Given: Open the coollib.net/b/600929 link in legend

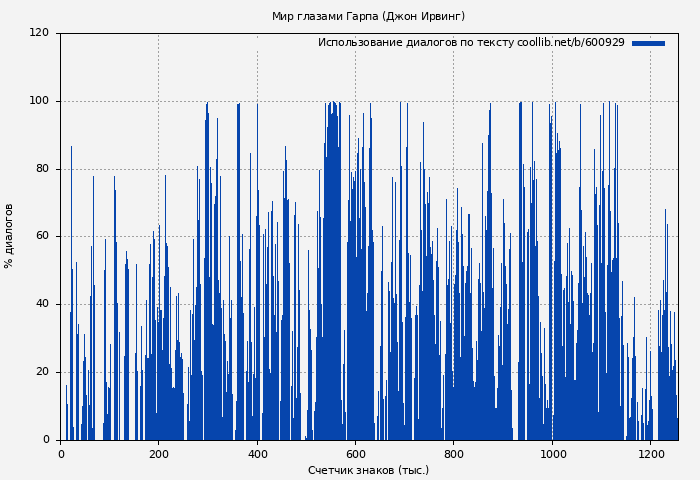Looking at the screenshot, I should click(x=571, y=43).
